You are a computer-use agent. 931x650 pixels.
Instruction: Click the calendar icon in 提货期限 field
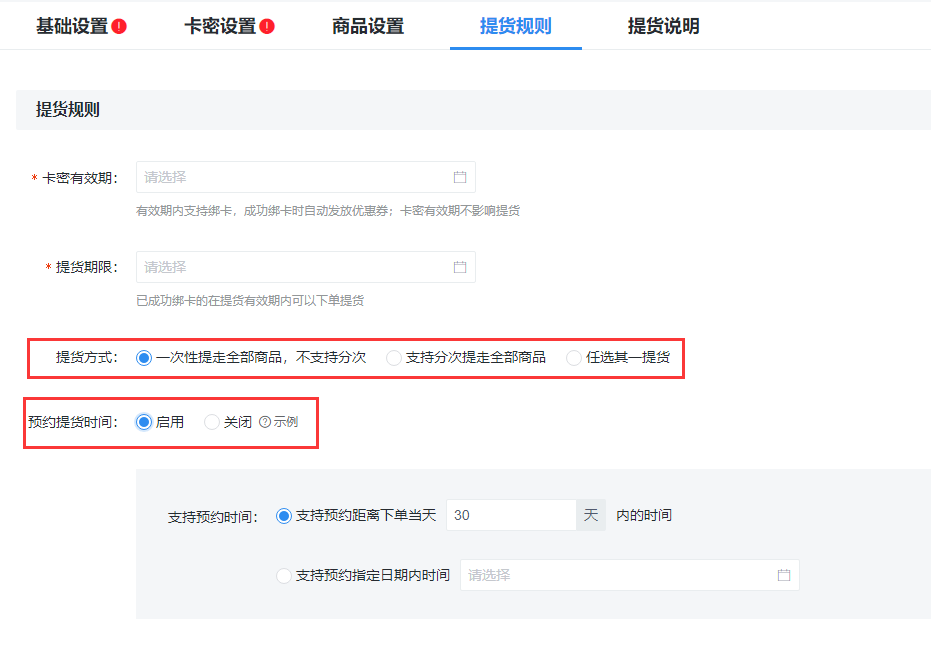[459, 267]
